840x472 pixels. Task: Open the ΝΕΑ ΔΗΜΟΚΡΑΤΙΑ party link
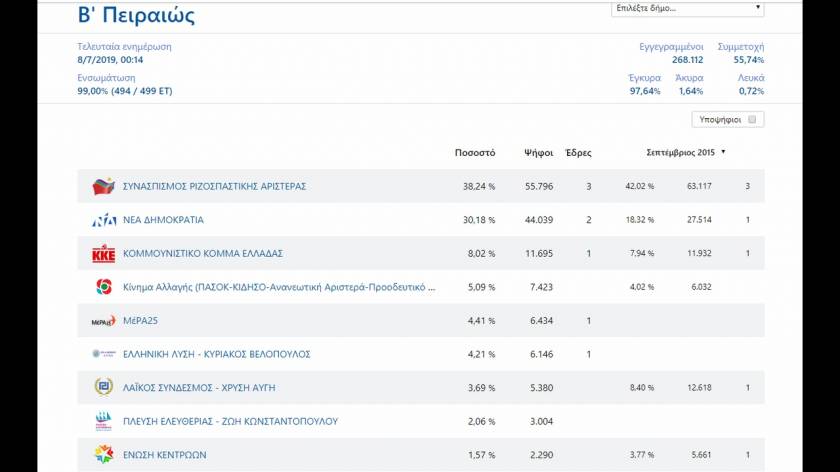[163, 220]
